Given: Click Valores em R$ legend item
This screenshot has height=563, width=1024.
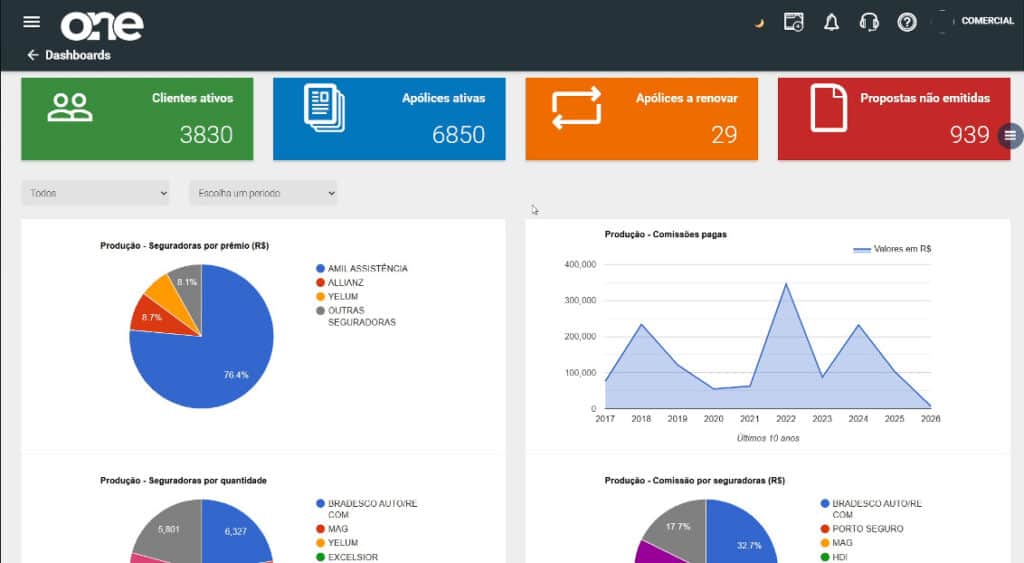Looking at the screenshot, I should click(x=892, y=249).
